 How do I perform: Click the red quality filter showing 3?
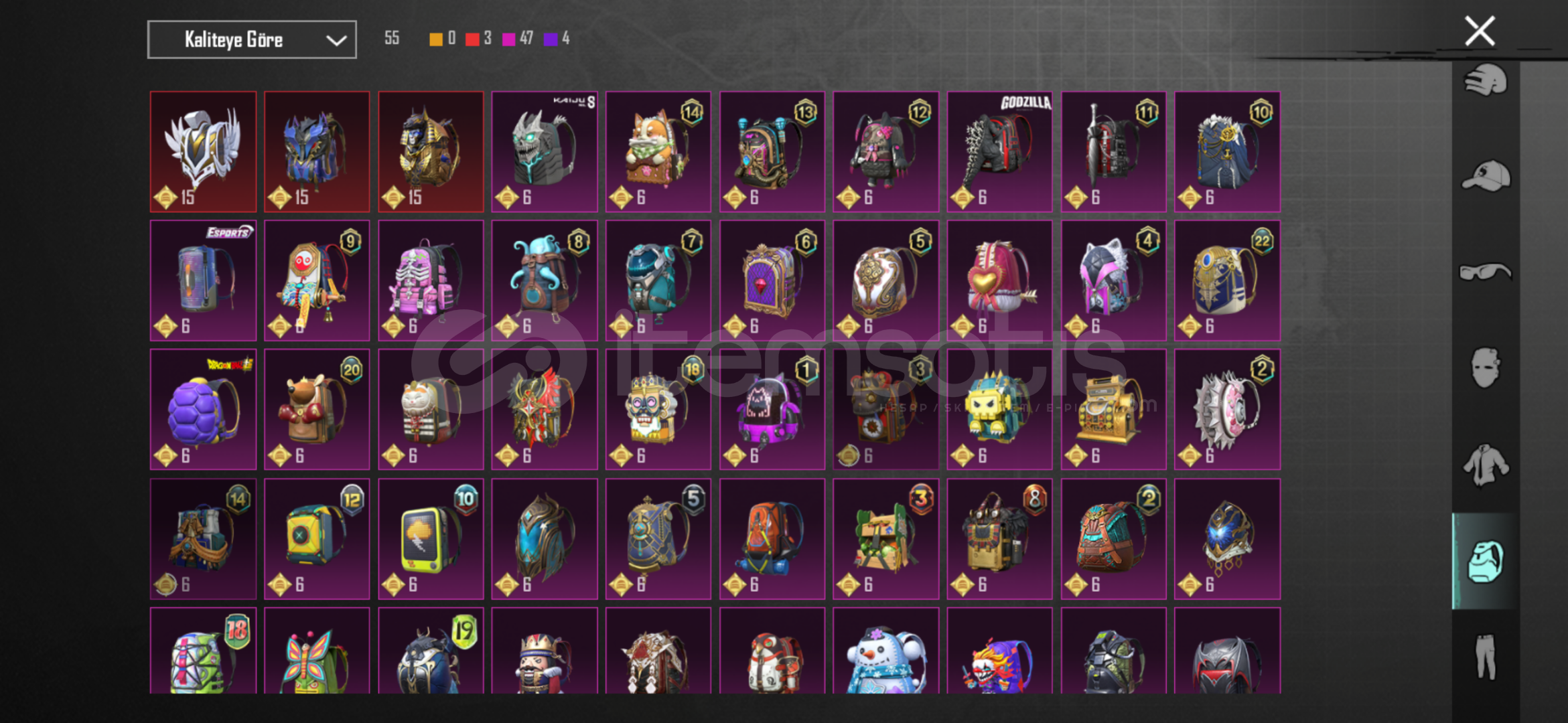[478, 38]
